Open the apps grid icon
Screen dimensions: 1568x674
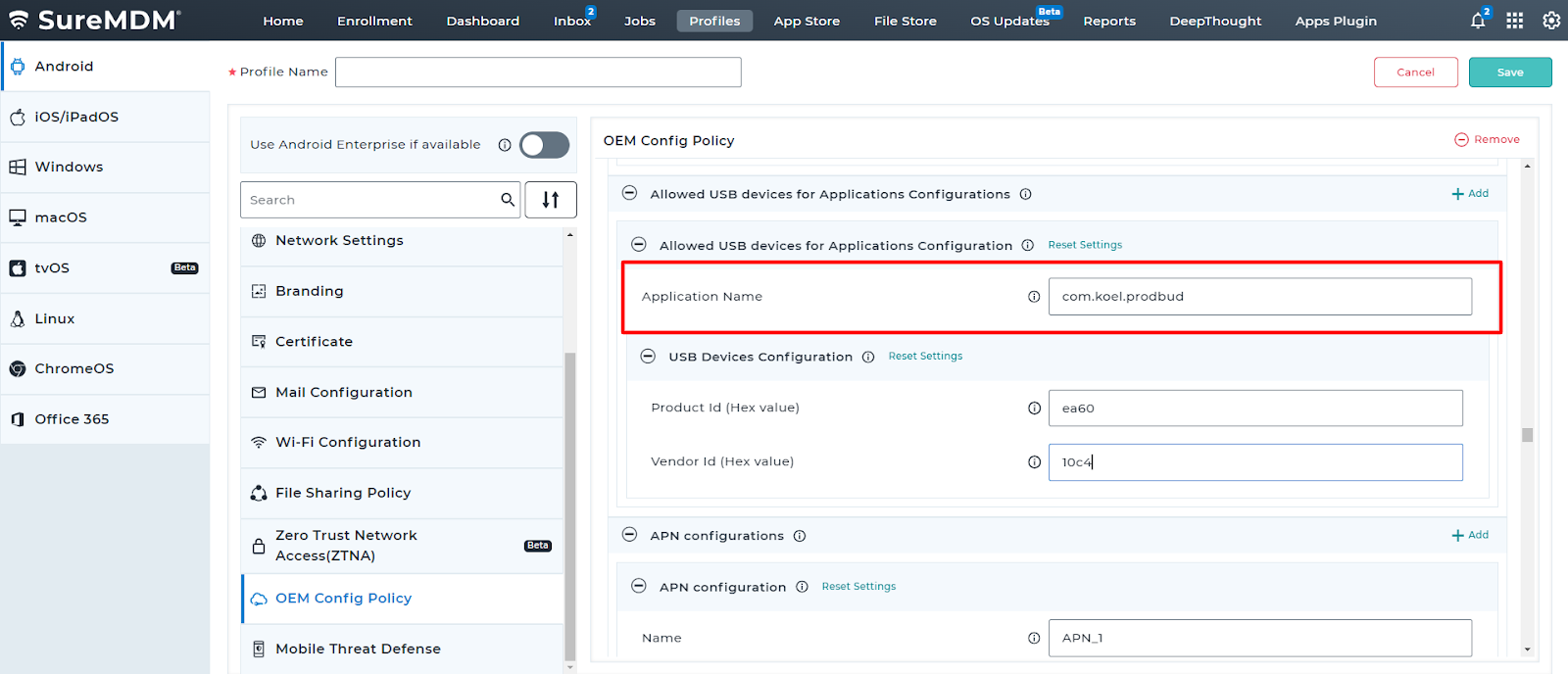pyautogui.click(x=1514, y=21)
